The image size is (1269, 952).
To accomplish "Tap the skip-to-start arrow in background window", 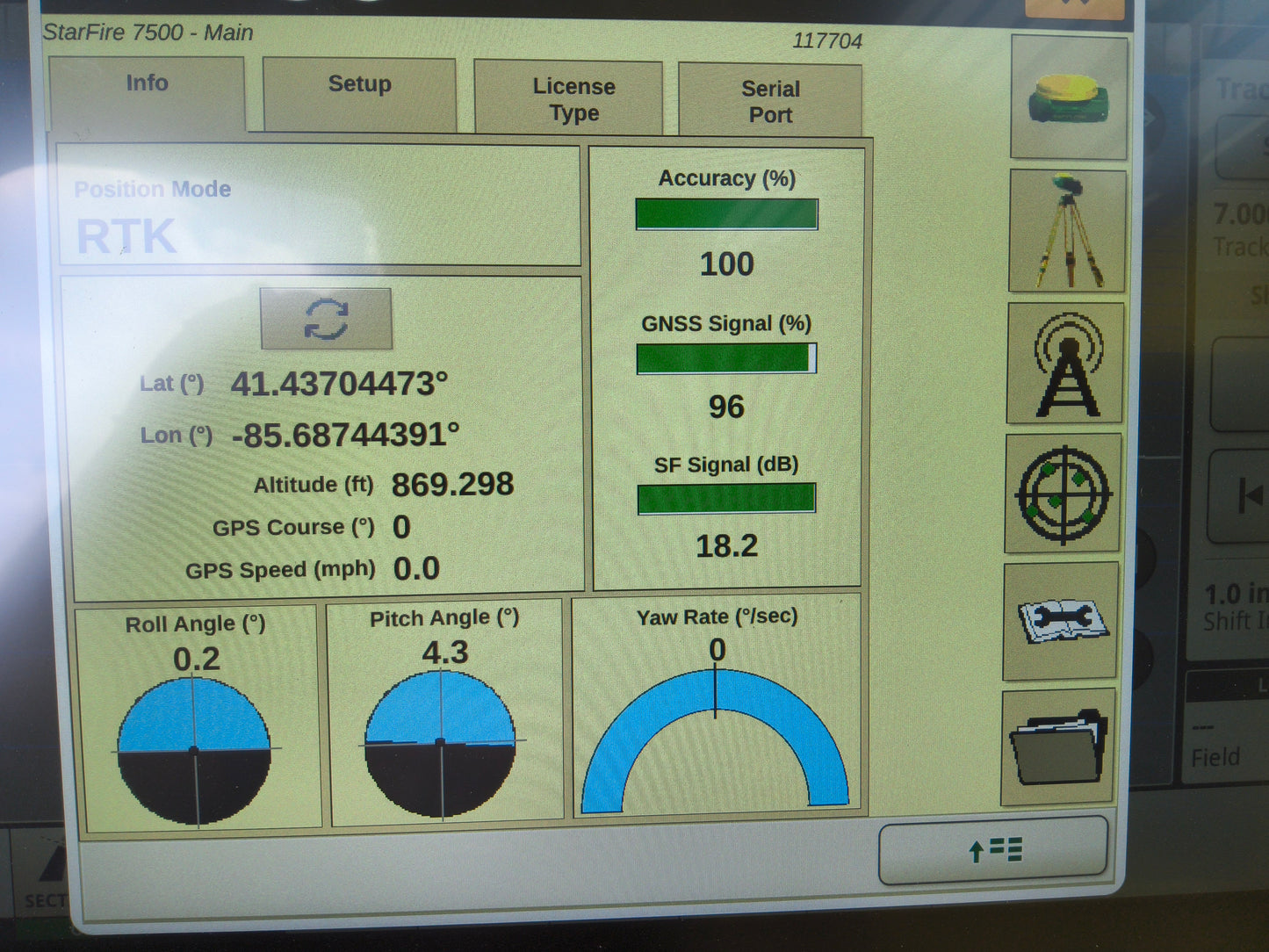I will [x=1249, y=497].
